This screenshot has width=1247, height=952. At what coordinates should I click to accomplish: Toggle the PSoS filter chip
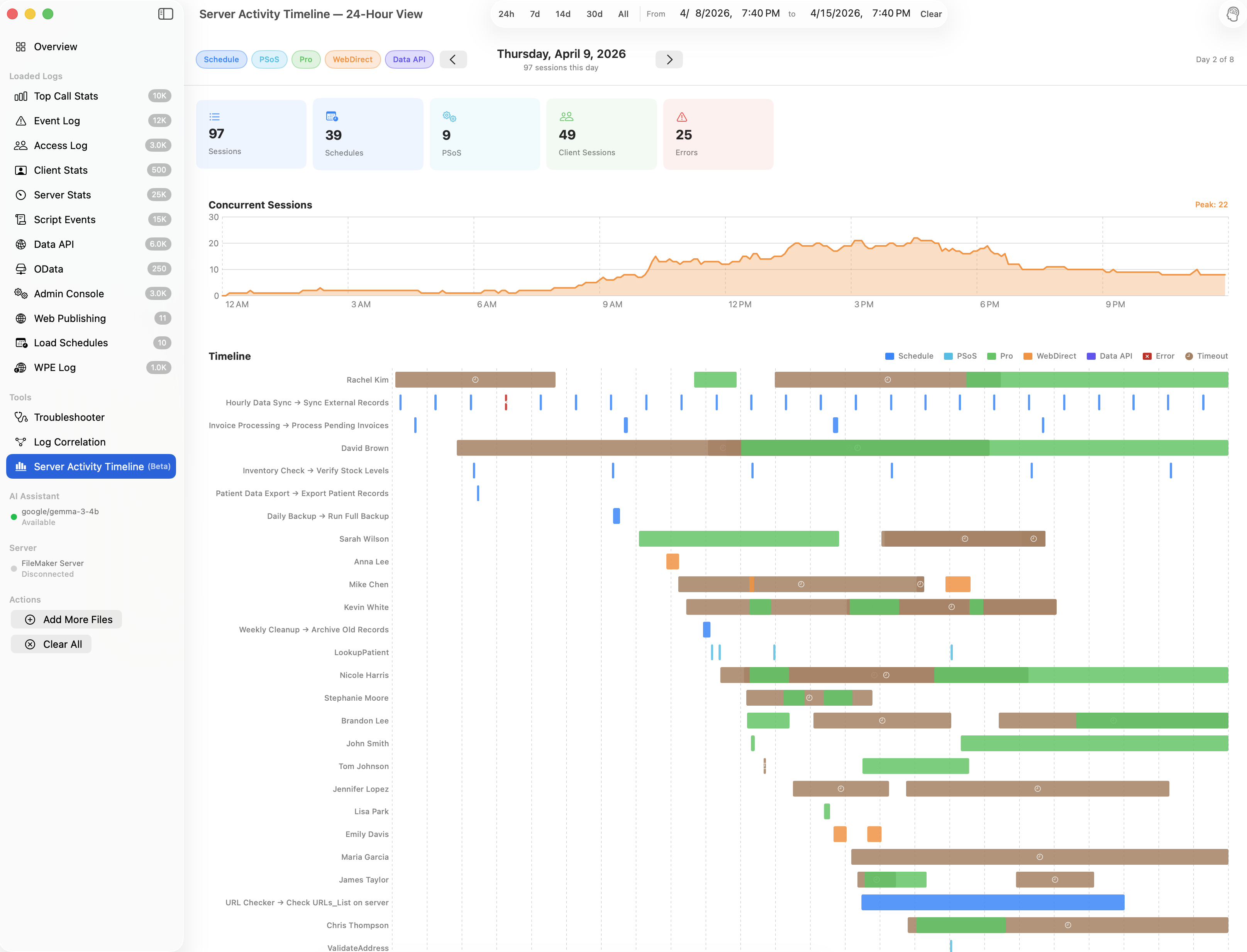pyautogui.click(x=269, y=59)
